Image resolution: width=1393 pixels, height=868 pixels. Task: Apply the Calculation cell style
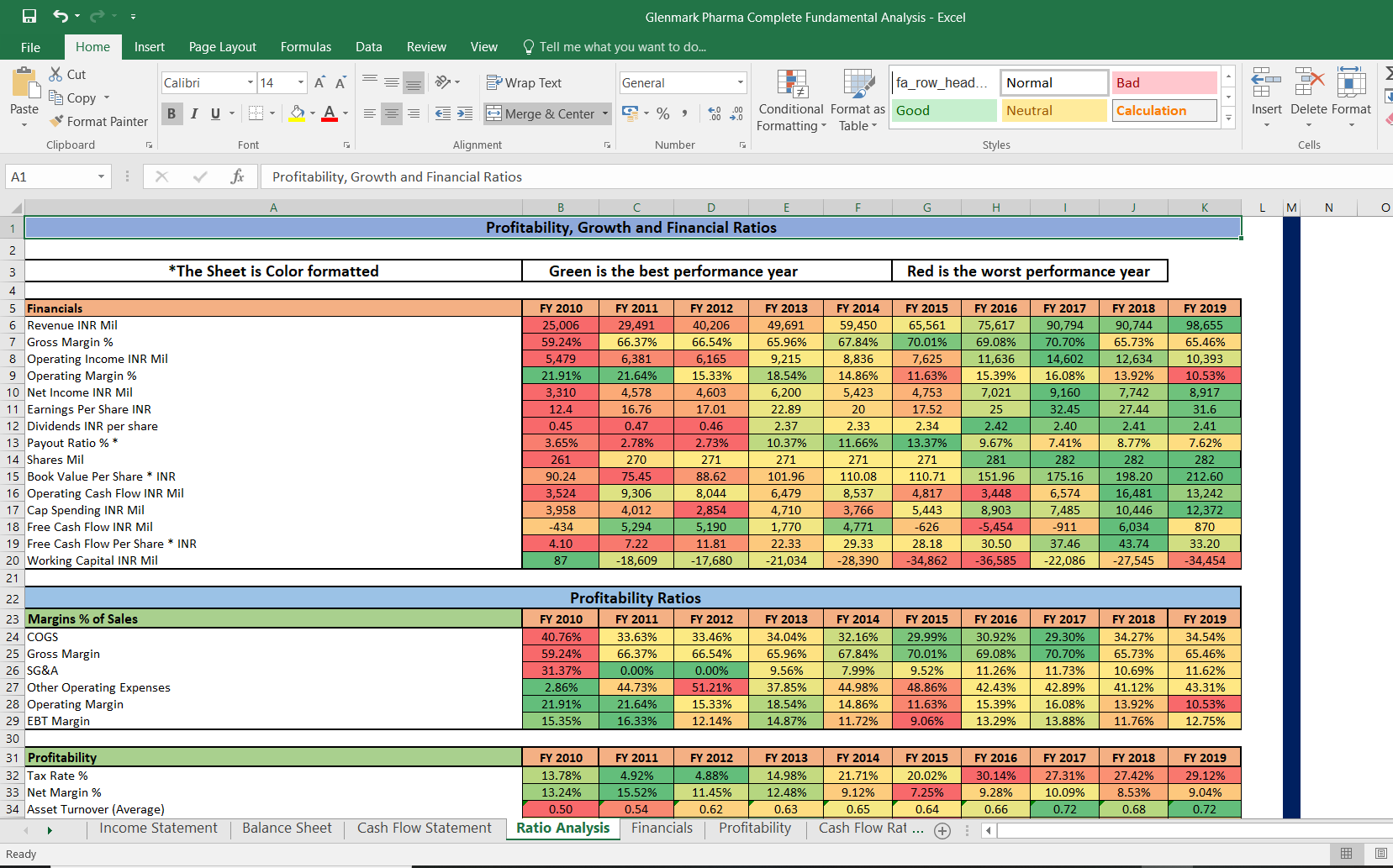point(1164,110)
